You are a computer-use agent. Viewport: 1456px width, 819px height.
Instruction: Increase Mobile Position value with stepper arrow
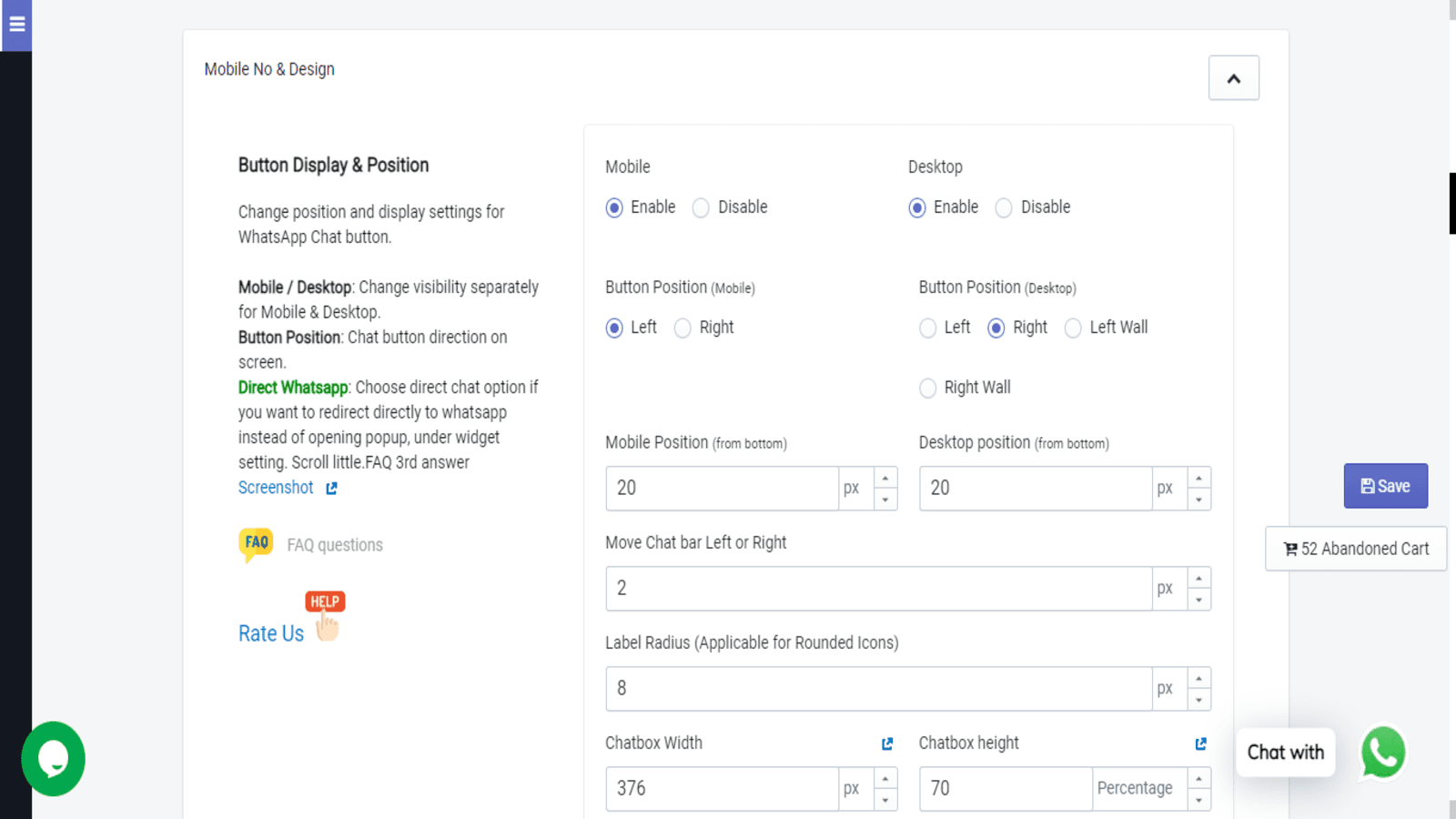pyautogui.click(x=884, y=479)
